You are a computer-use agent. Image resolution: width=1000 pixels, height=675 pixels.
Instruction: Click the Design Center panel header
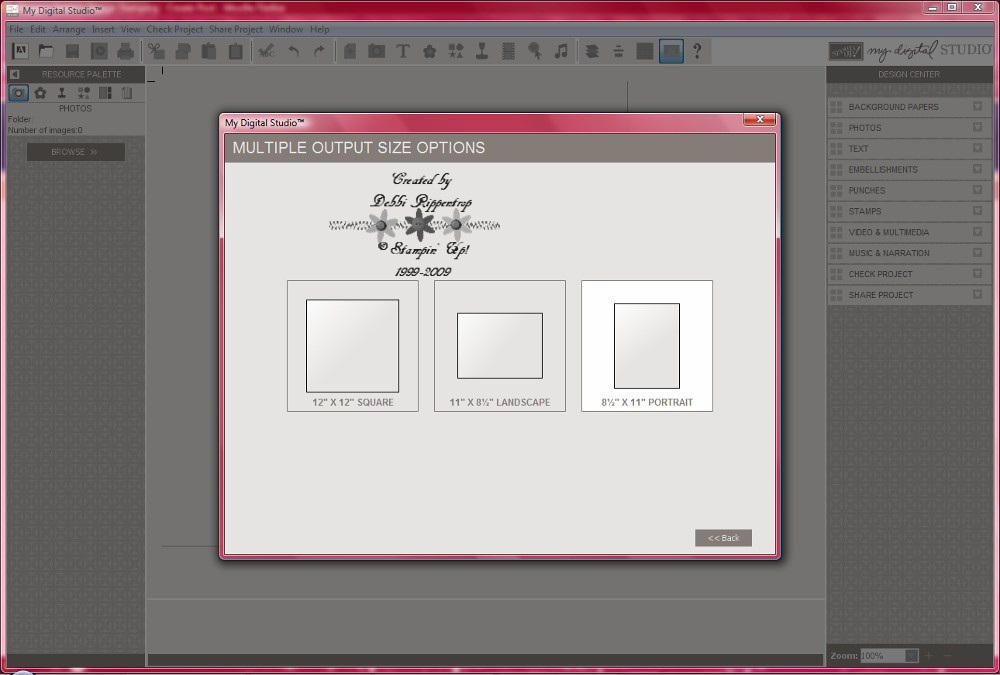pos(909,74)
